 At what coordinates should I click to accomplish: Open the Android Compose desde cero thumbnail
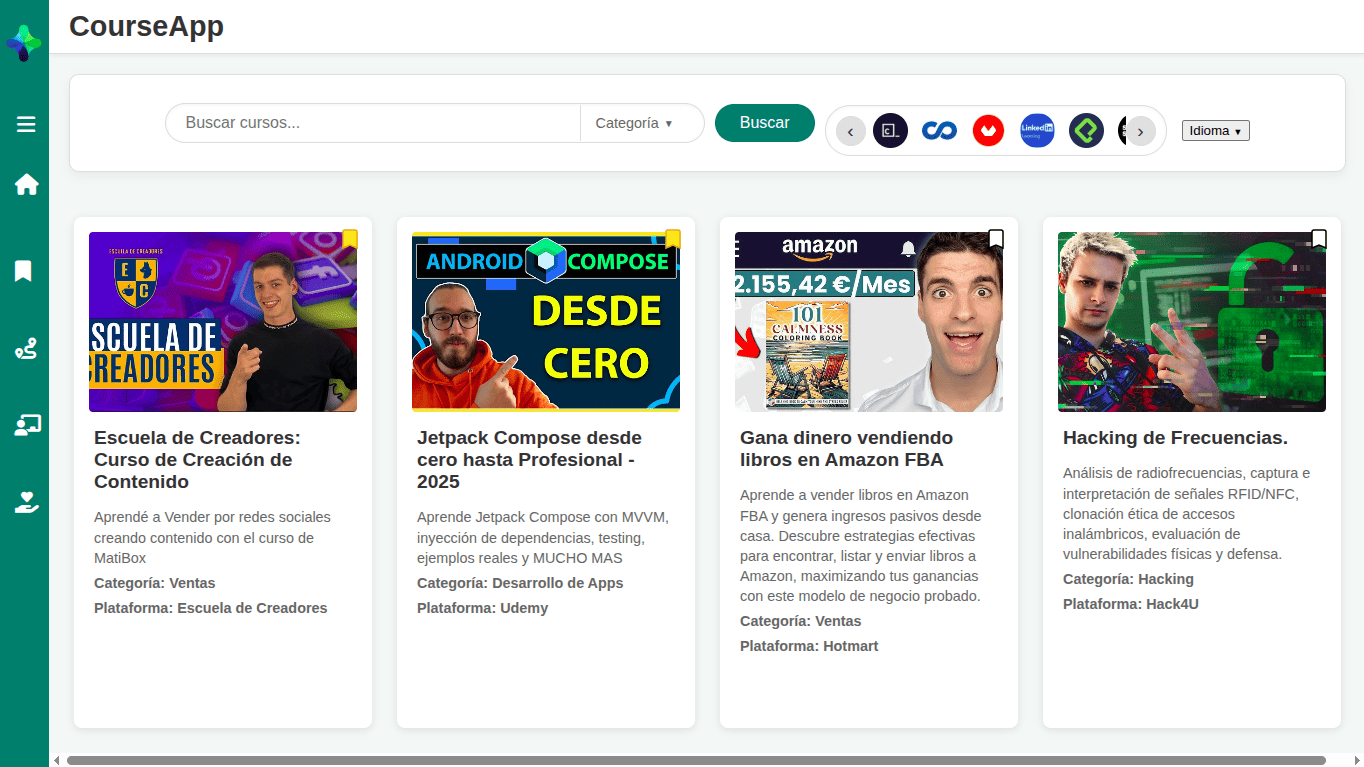click(x=546, y=322)
